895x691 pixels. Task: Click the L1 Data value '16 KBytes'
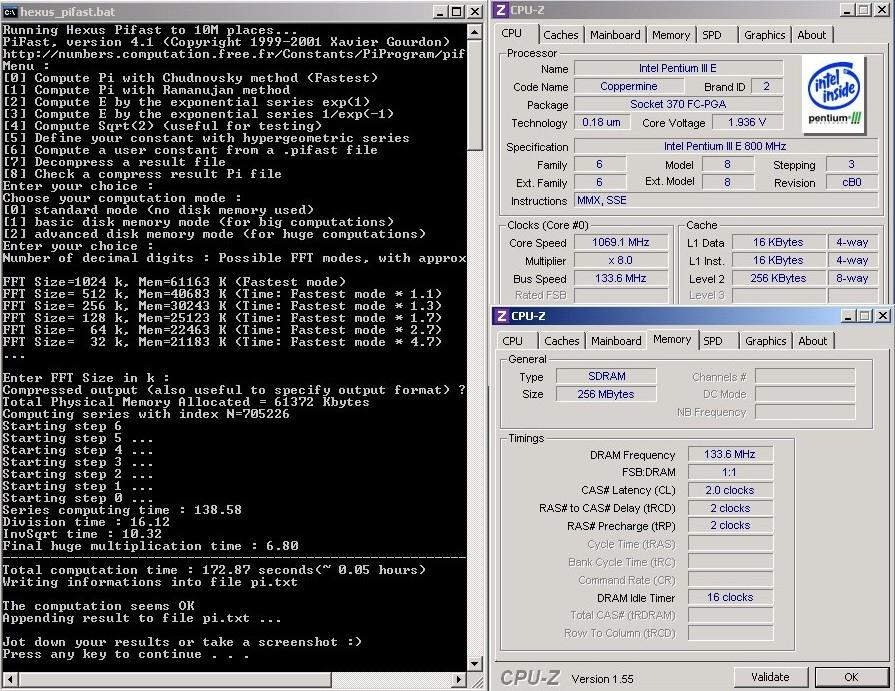click(778, 243)
